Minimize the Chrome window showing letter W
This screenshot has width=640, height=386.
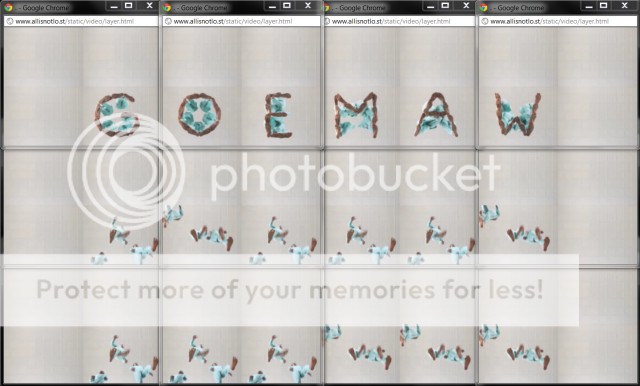coord(589,6)
